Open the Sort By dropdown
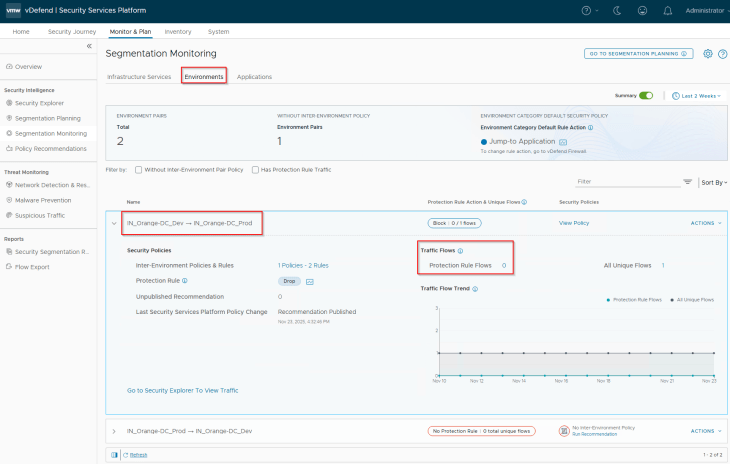The image size is (730, 464). pos(714,183)
